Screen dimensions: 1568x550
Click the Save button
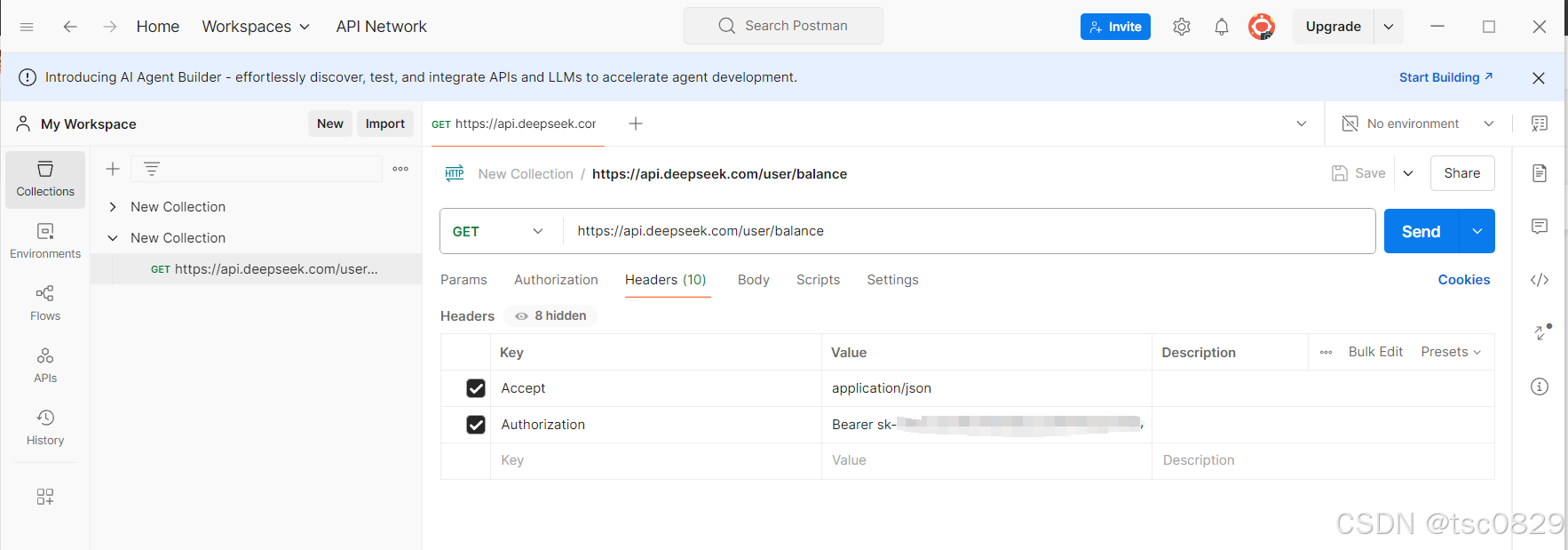point(1358,173)
